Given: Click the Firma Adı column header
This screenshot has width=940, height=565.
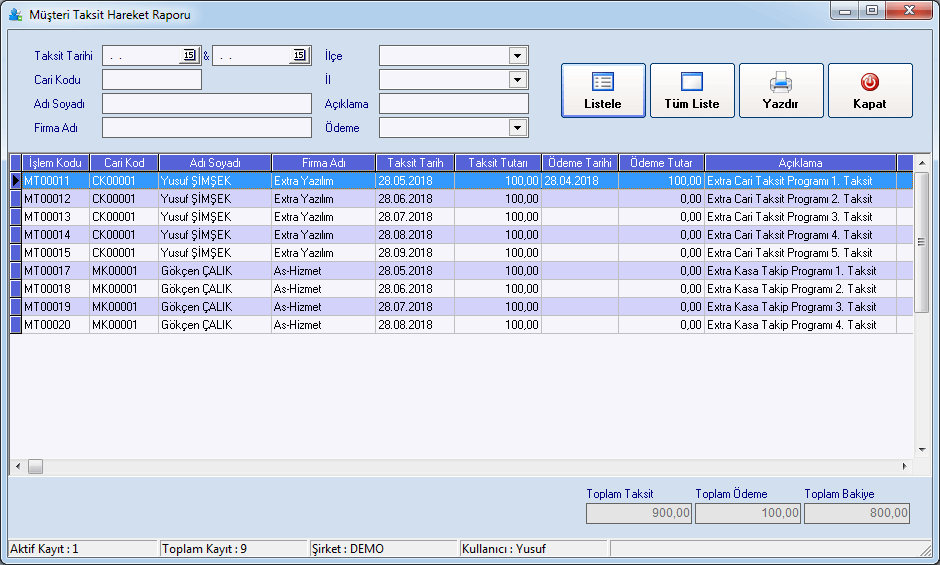Looking at the screenshot, I should coord(324,163).
